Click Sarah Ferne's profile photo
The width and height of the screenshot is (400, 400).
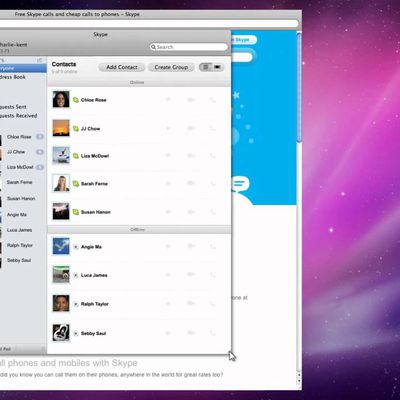point(61,183)
